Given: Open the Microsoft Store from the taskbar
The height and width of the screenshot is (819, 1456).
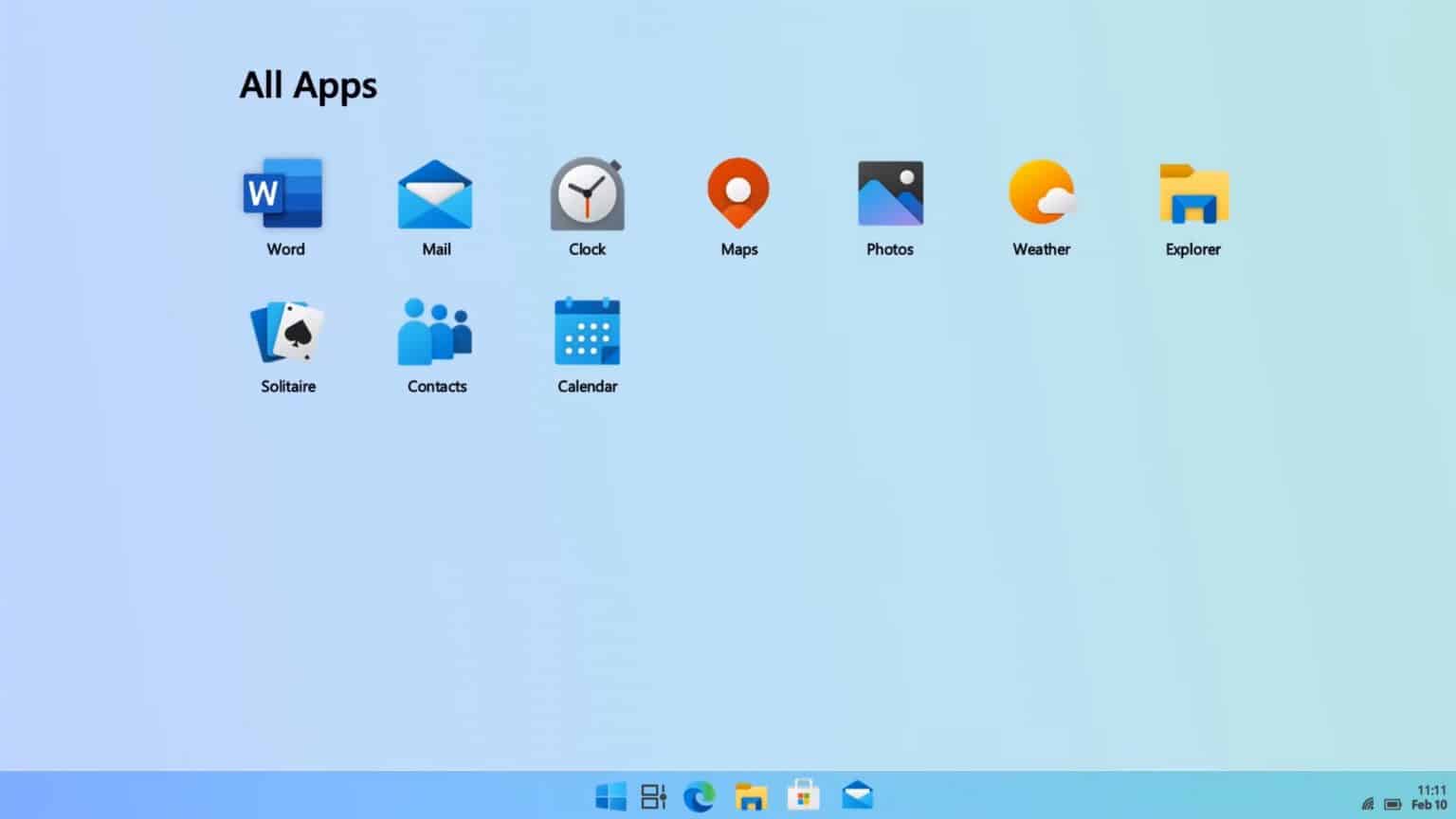Looking at the screenshot, I should [x=803, y=796].
